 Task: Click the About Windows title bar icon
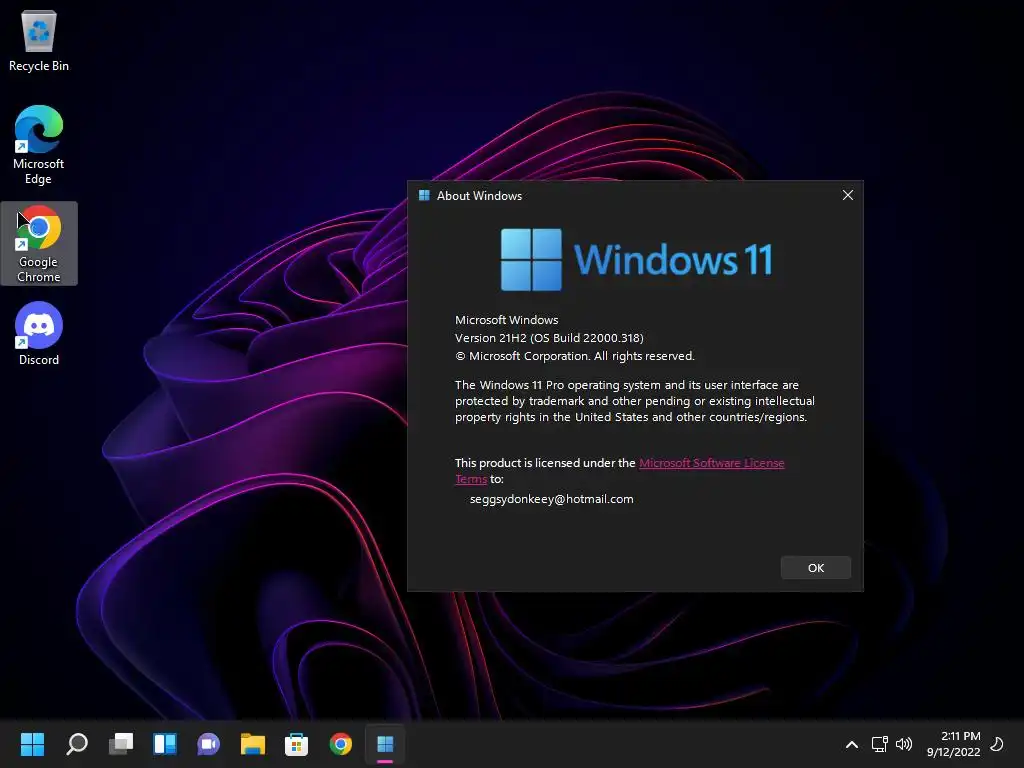pyautogui.click(x=424, y=195)
